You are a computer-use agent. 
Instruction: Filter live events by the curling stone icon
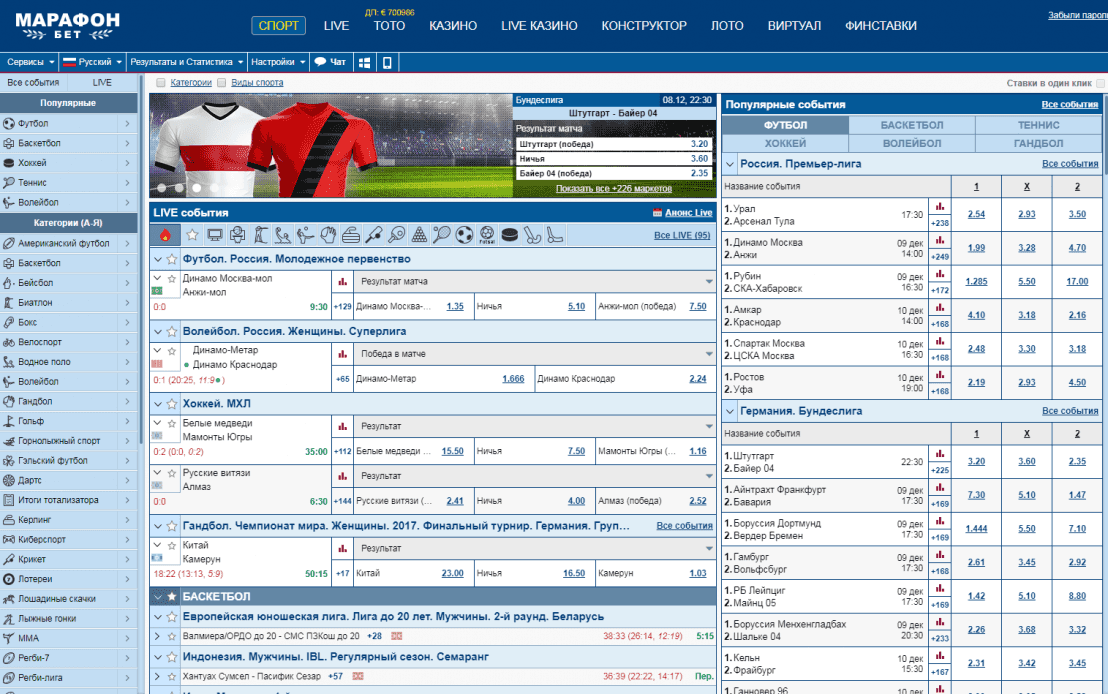click(351, 235)
